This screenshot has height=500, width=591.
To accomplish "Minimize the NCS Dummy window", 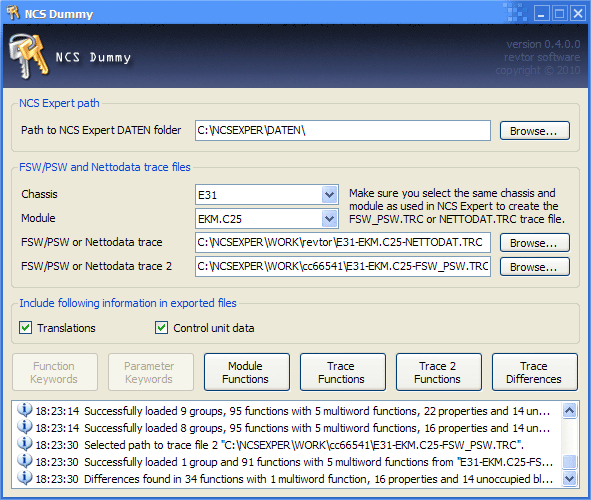I will (542, 14).
